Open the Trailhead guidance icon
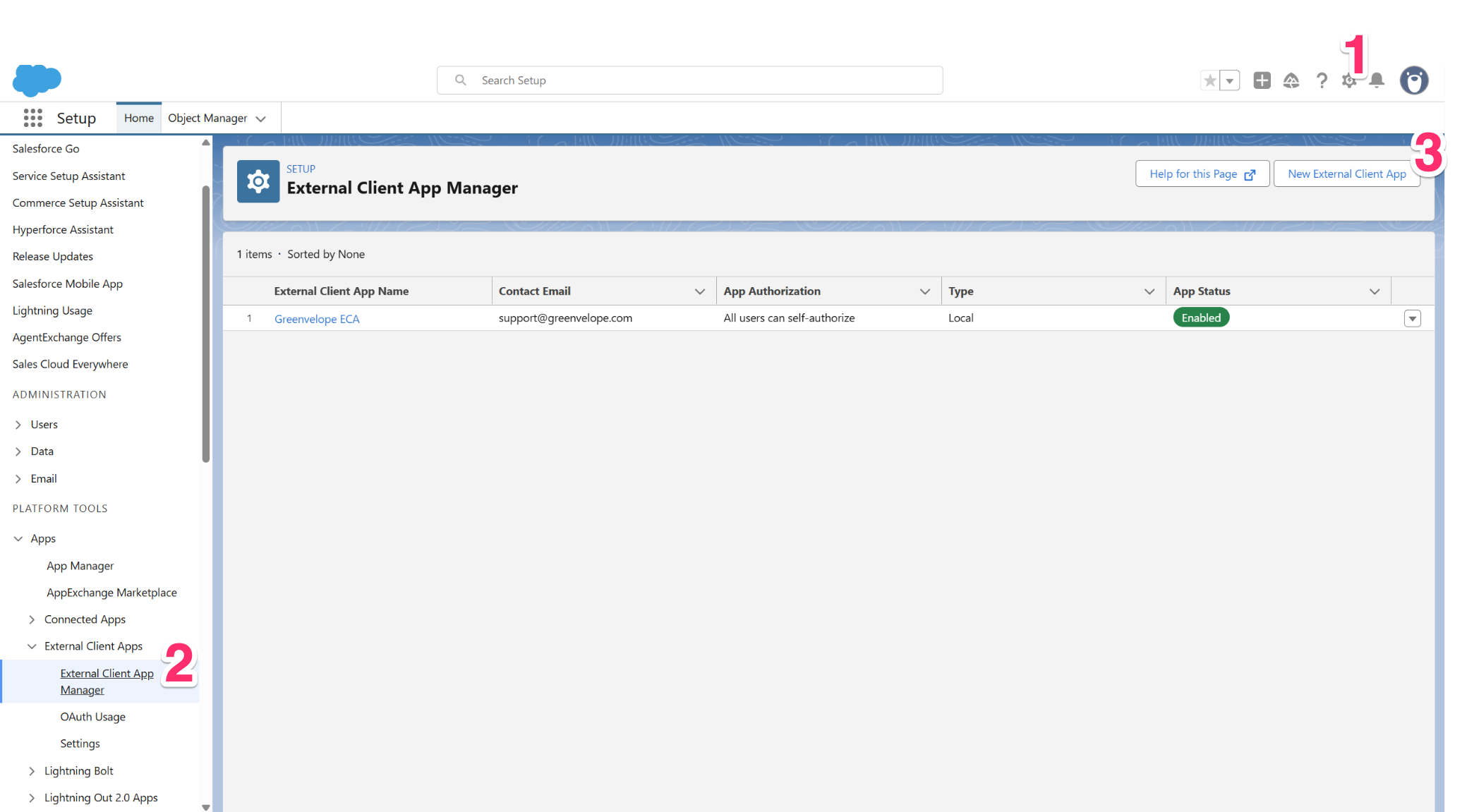1467x812 pixels. click(1291, 80)
